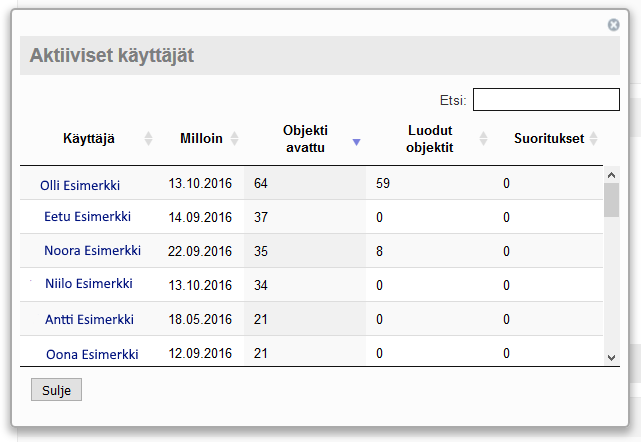Click the Etsi search field
The height and width of the screenshot is (442, 641).
(x=546, y=99)
